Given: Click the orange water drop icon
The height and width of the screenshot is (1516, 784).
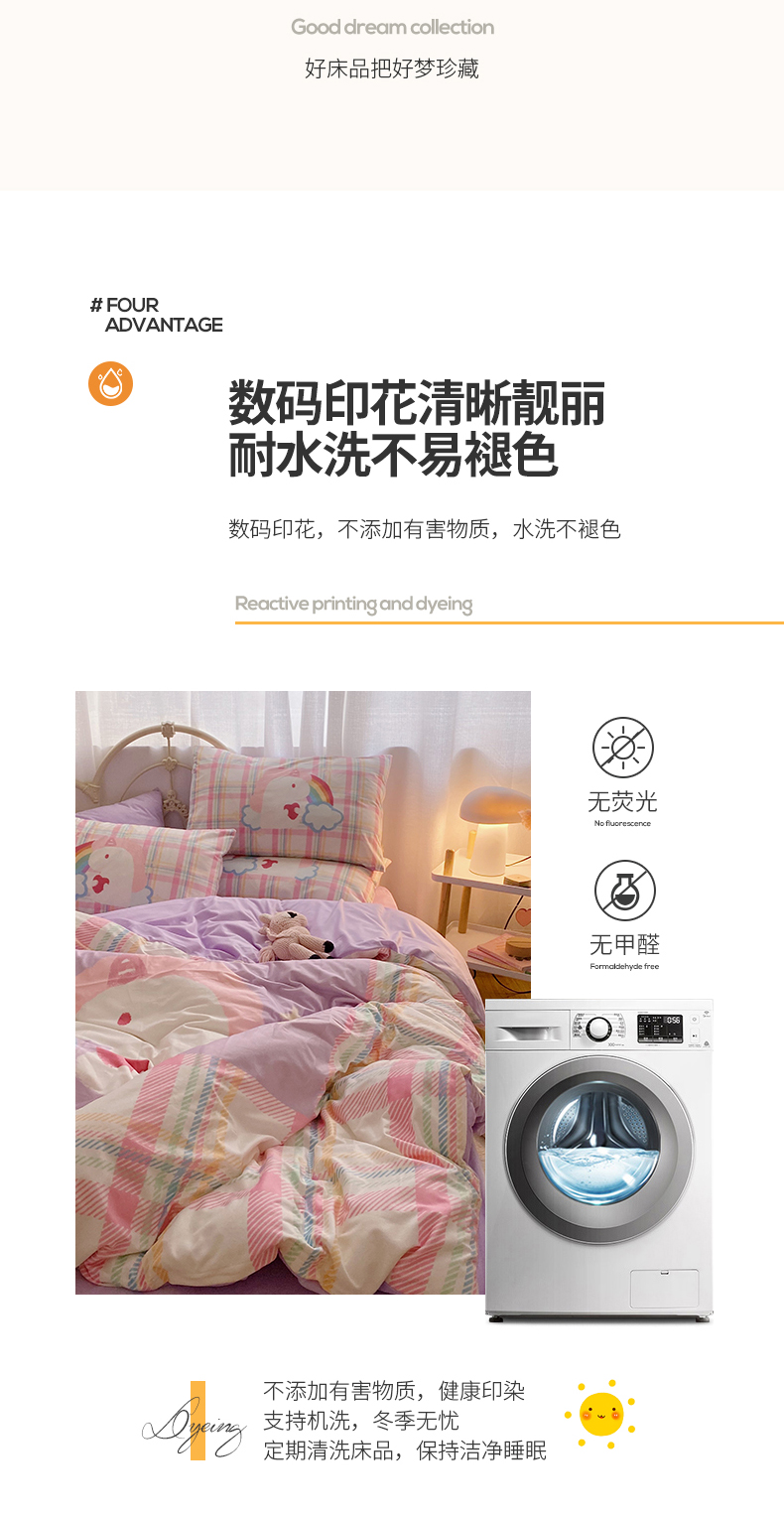Looking at the screenshot, I should 110,384.
